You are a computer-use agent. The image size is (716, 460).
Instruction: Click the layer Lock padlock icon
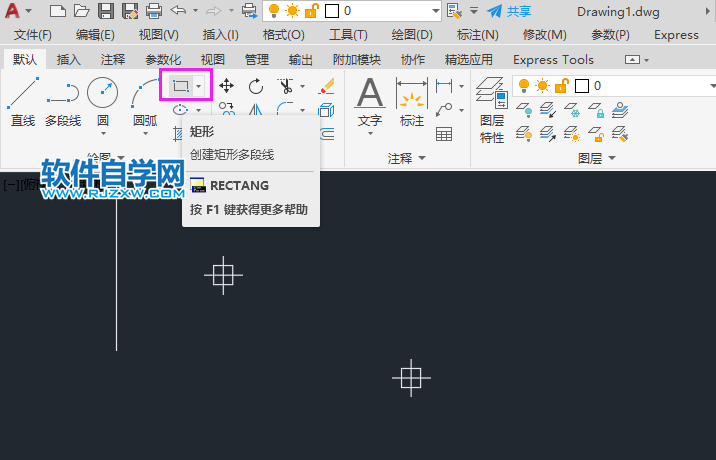pos(596,110)
